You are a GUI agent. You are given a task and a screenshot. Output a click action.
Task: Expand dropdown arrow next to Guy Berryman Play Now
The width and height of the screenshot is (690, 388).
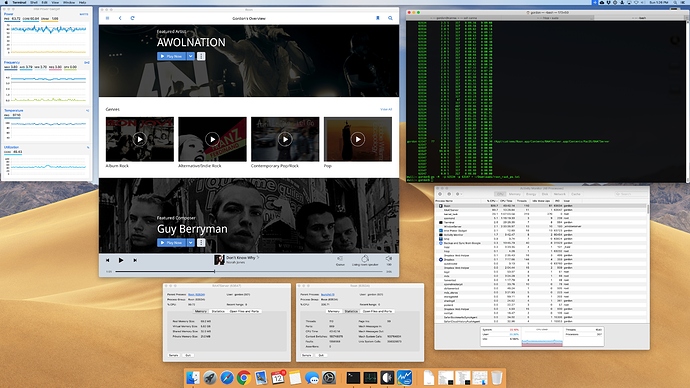coord(191,242)
